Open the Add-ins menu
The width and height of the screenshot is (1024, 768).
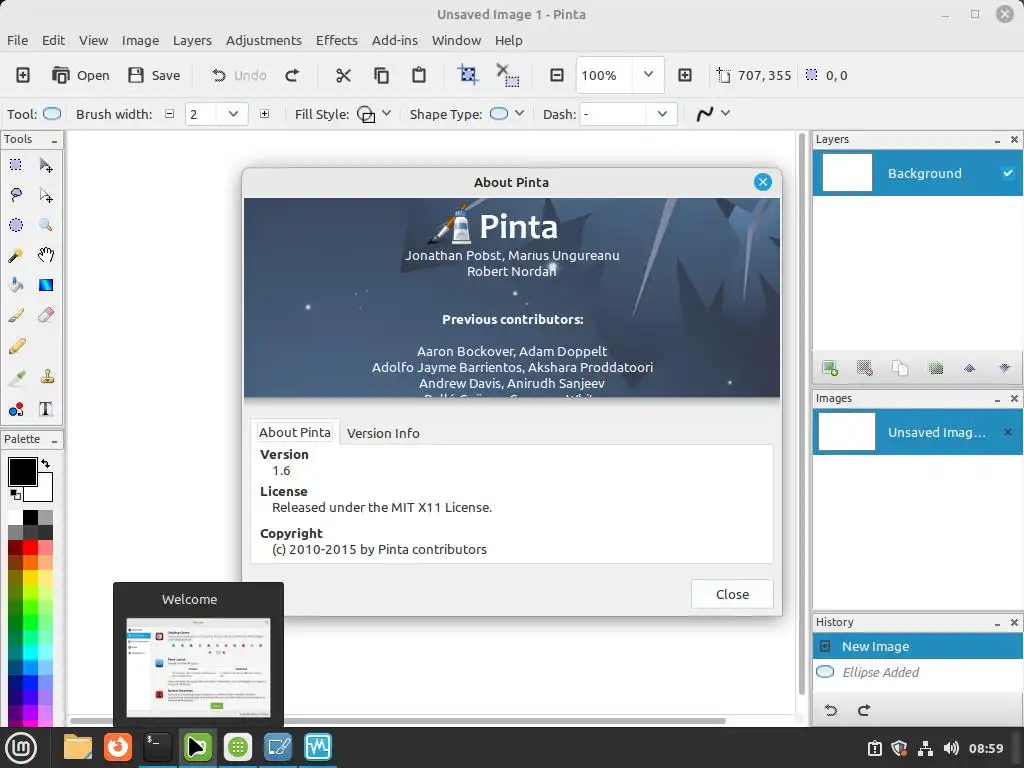point(394,40)
